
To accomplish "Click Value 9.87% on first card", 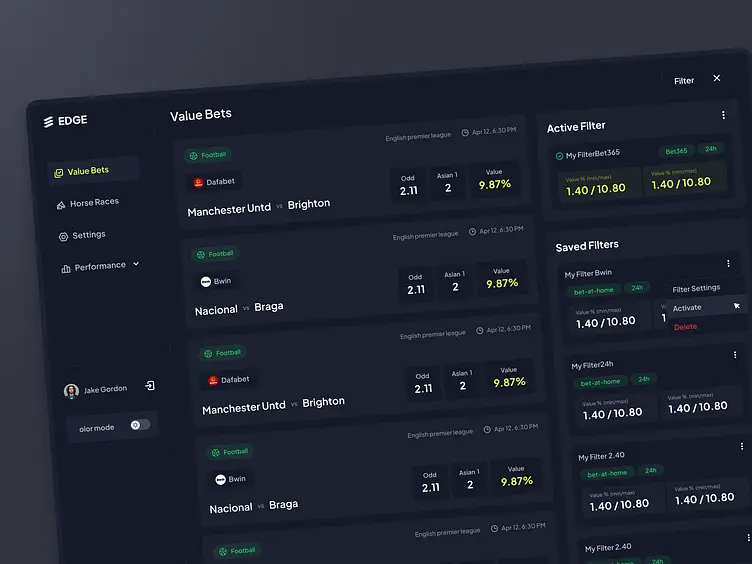I will pos(494,179).
